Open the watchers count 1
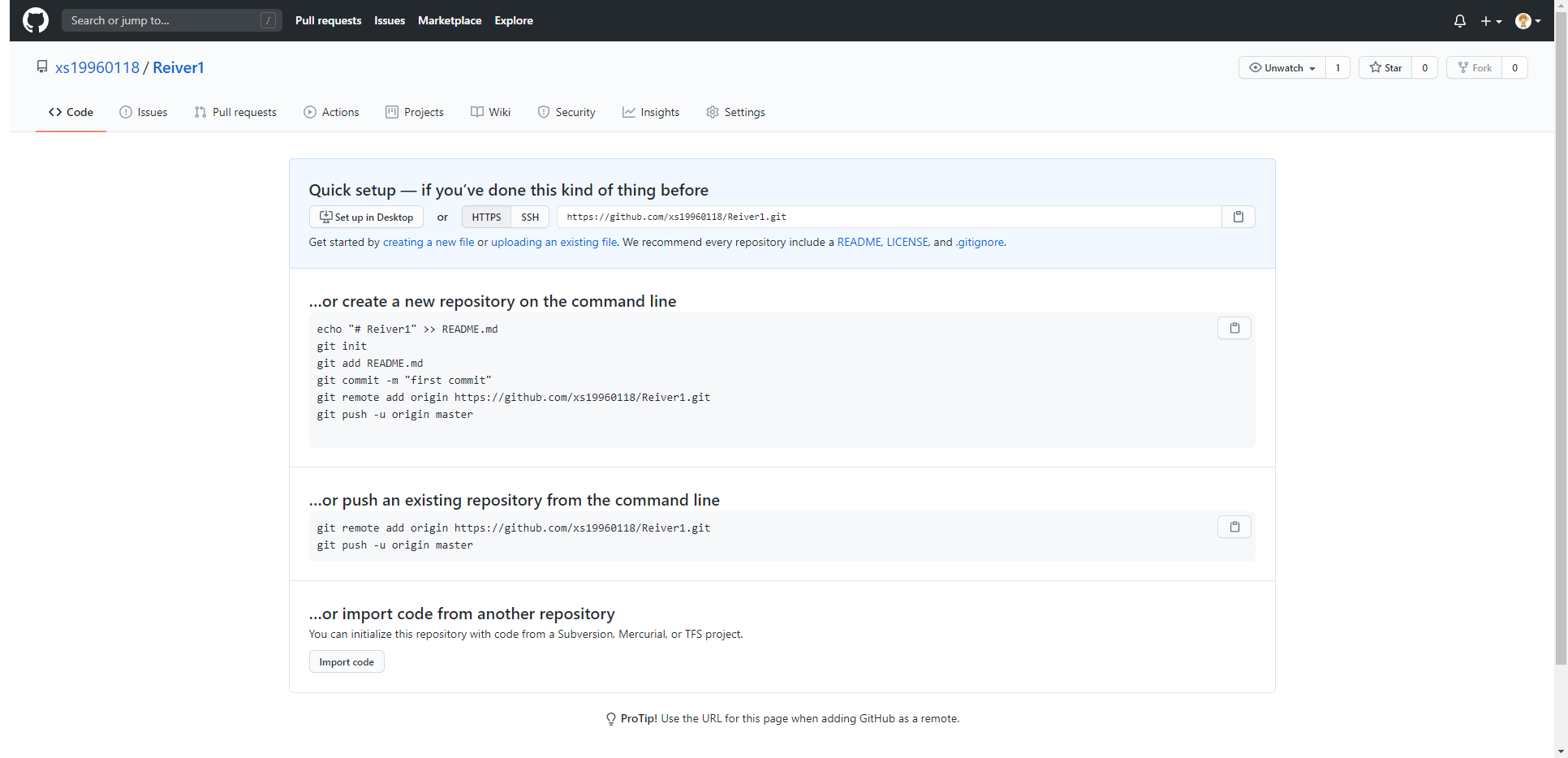 [x=1338, y=67]
